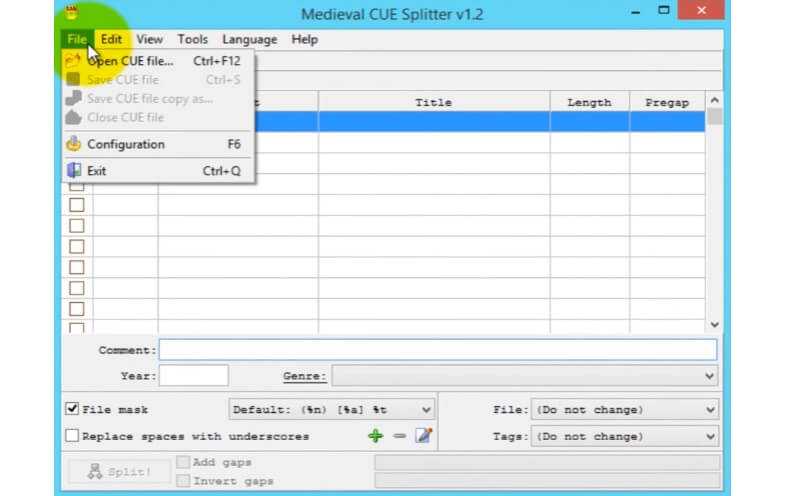Choose Open CUE file... menu entry

(158, 61)
